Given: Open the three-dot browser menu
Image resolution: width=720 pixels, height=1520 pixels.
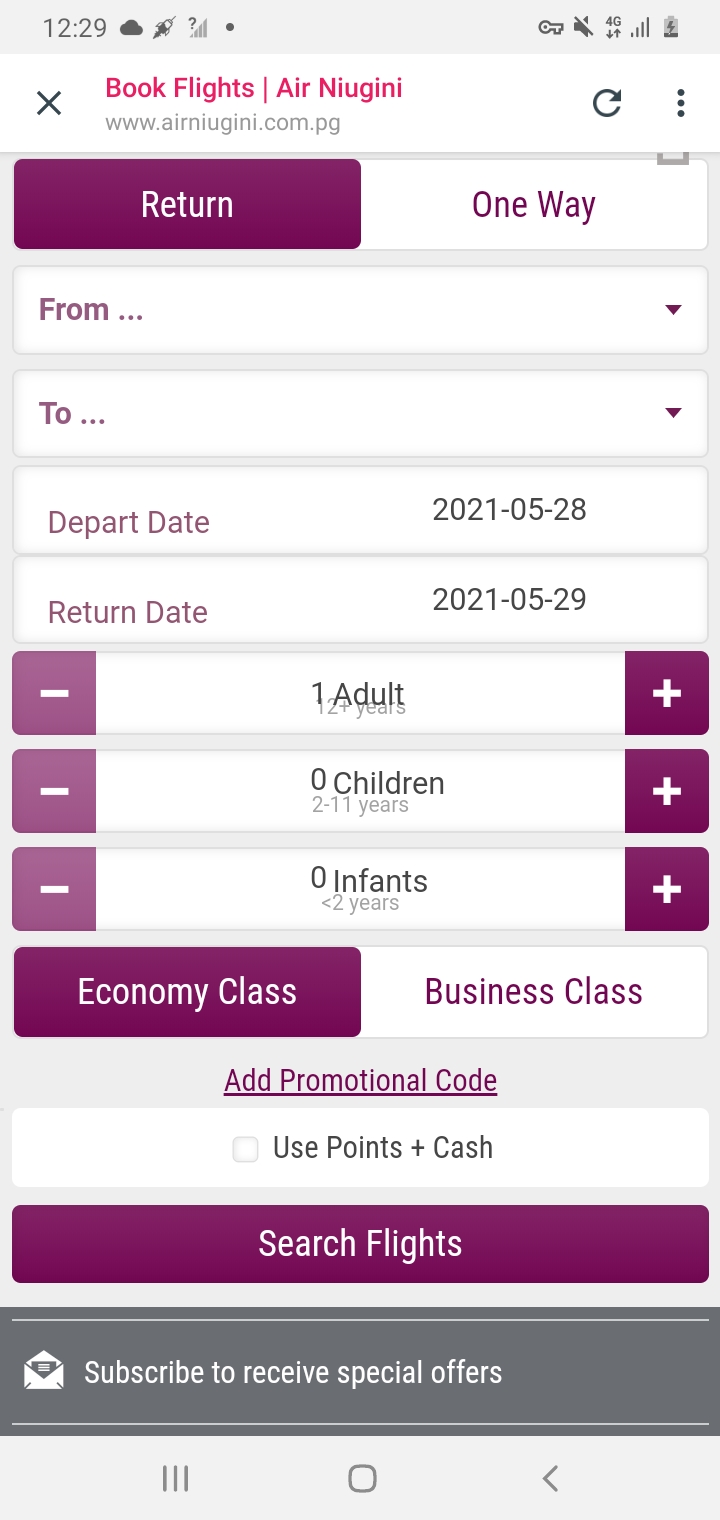Looking at the screenshot, I should [x=680, y=103].
